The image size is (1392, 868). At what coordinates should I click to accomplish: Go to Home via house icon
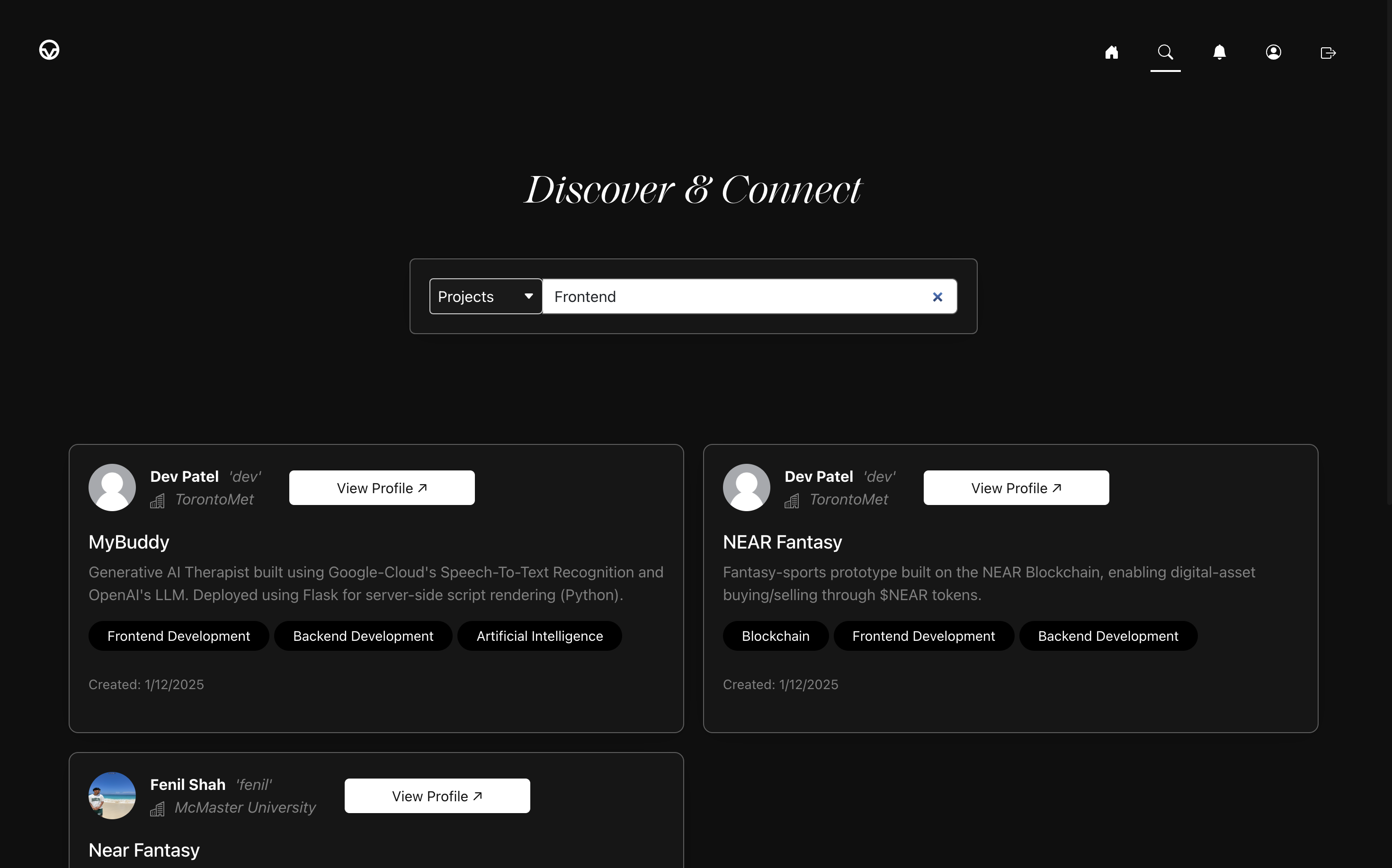pyautogui.click(x=1111, y=52)
